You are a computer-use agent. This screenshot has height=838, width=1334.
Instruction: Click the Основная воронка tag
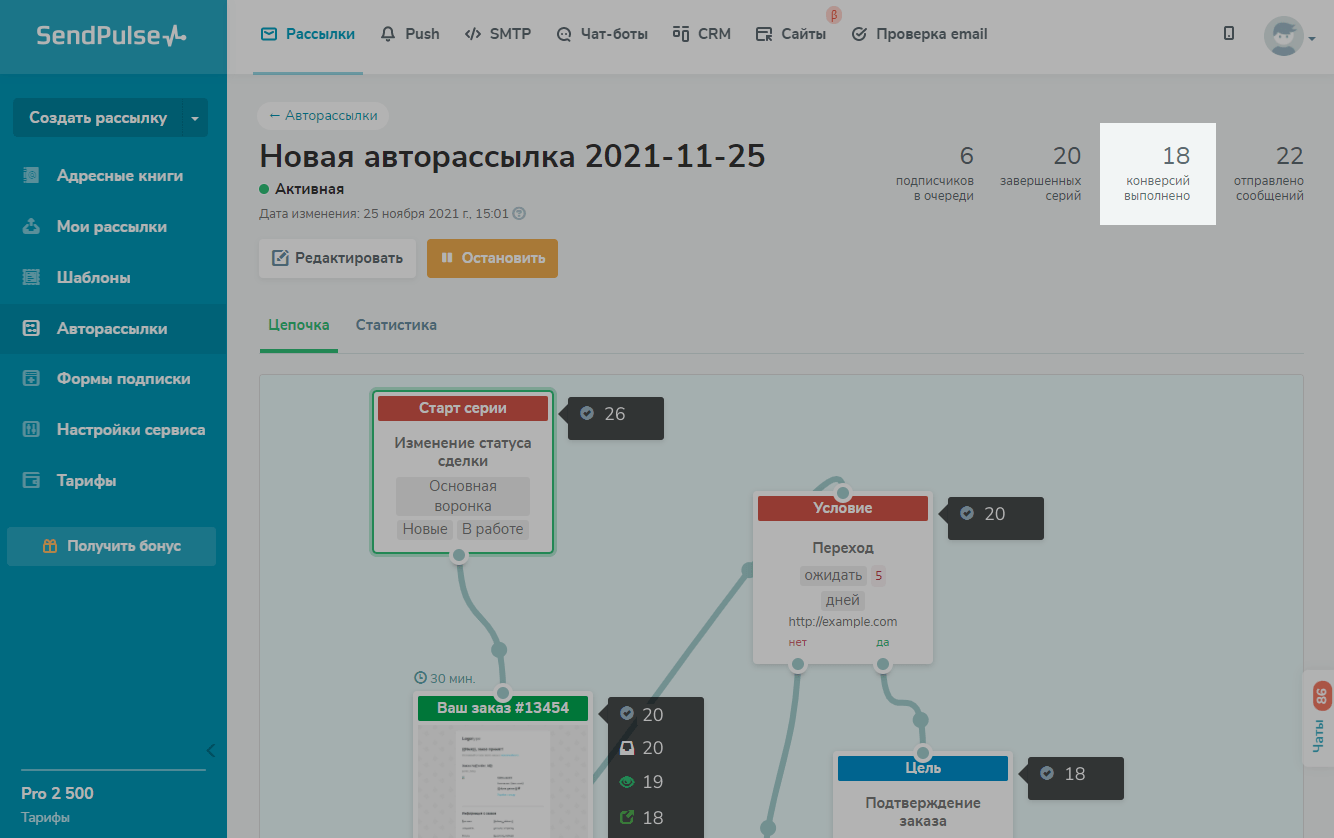click(463, 496)
